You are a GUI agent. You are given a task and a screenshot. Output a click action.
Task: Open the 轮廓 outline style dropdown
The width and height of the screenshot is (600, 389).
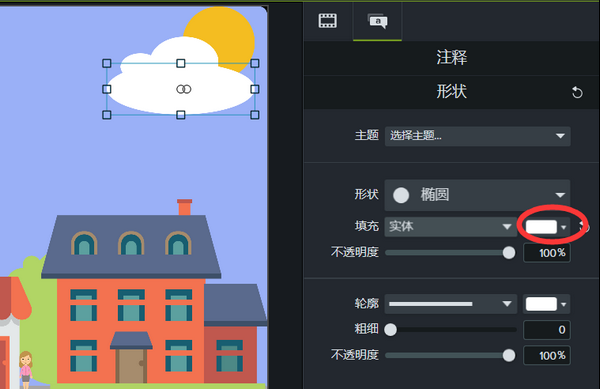(451, 304)
